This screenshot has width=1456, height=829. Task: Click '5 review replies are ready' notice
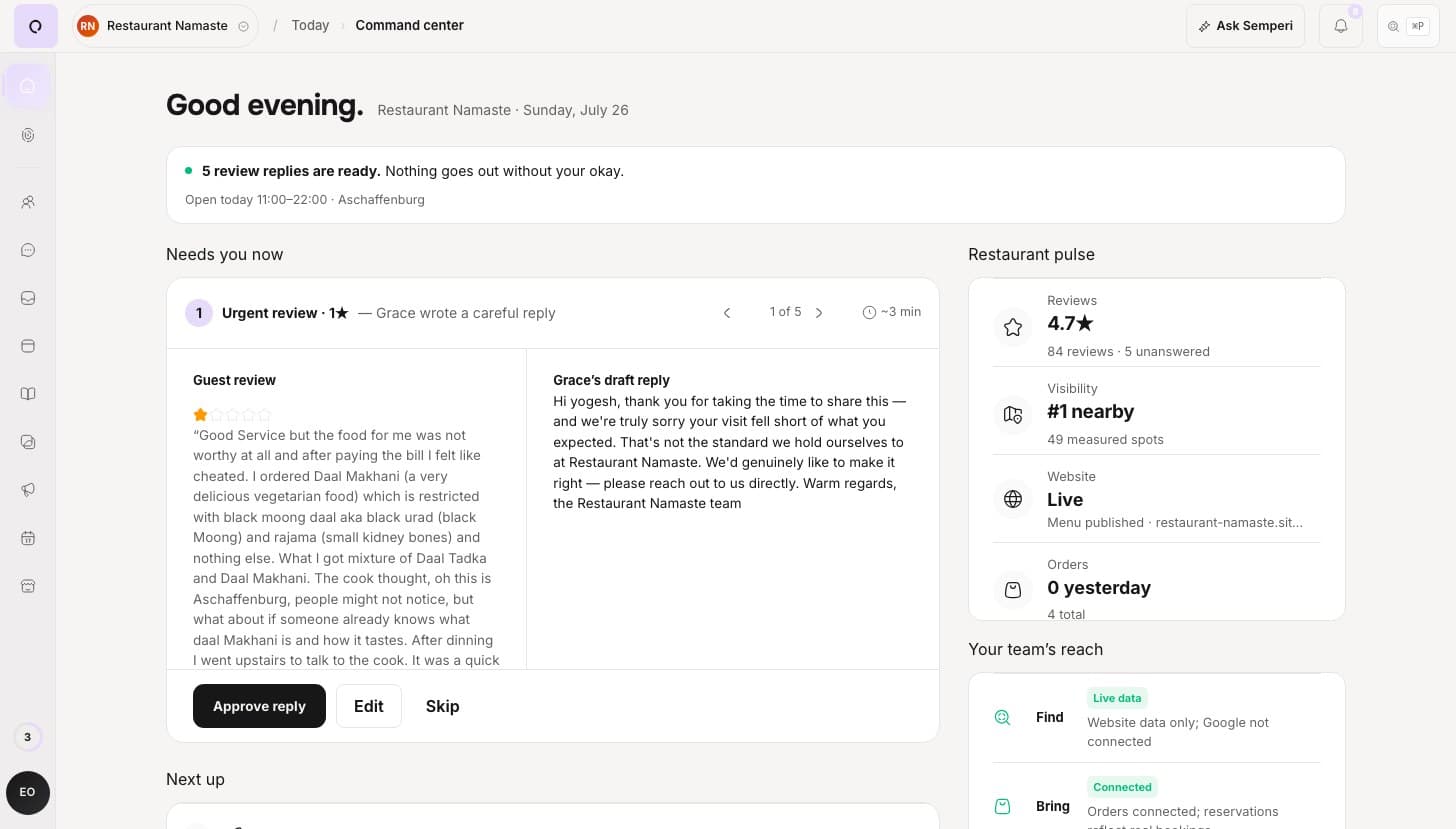pos(291,171)
